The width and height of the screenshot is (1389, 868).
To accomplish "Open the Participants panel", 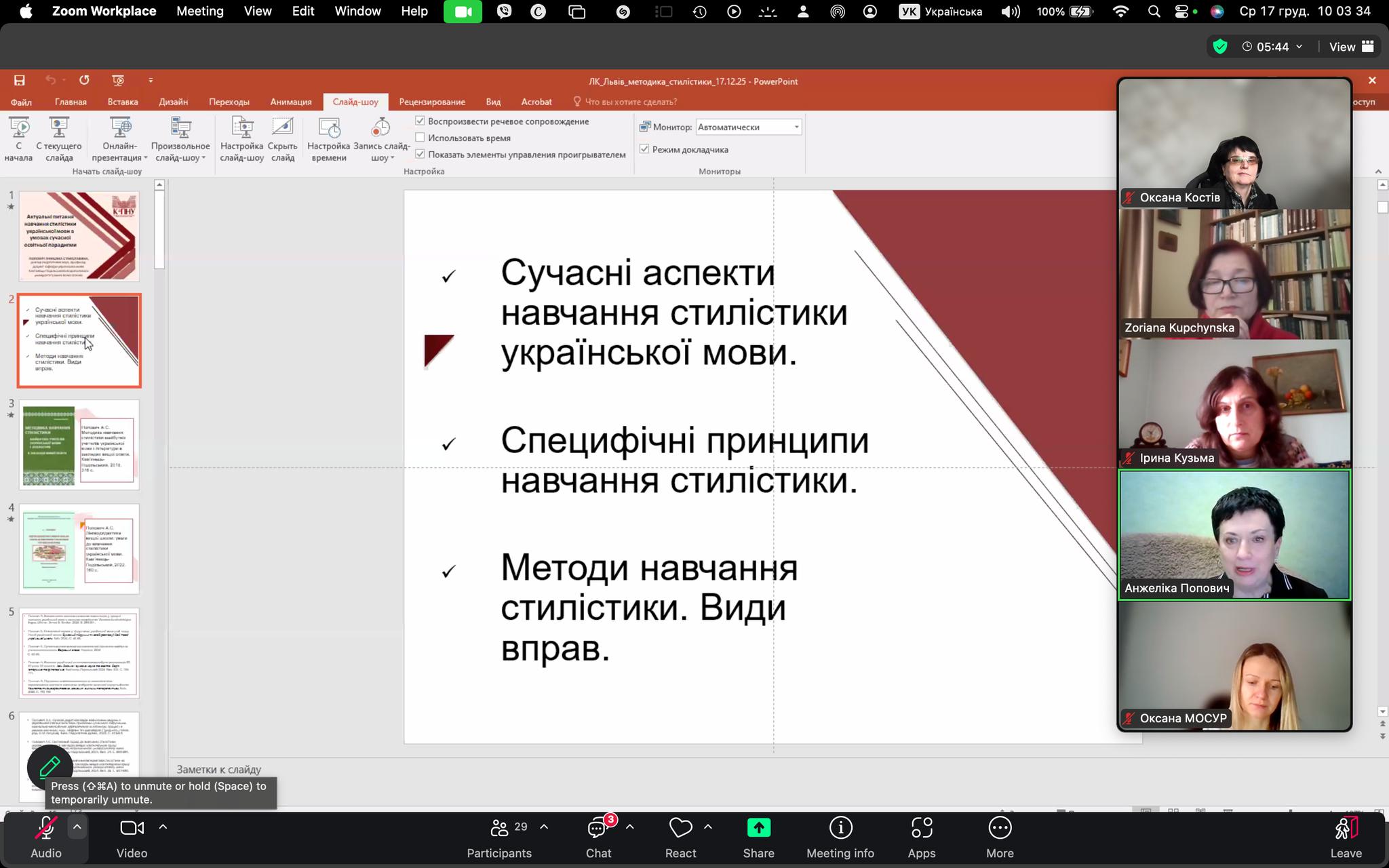I will pos(499,828).
